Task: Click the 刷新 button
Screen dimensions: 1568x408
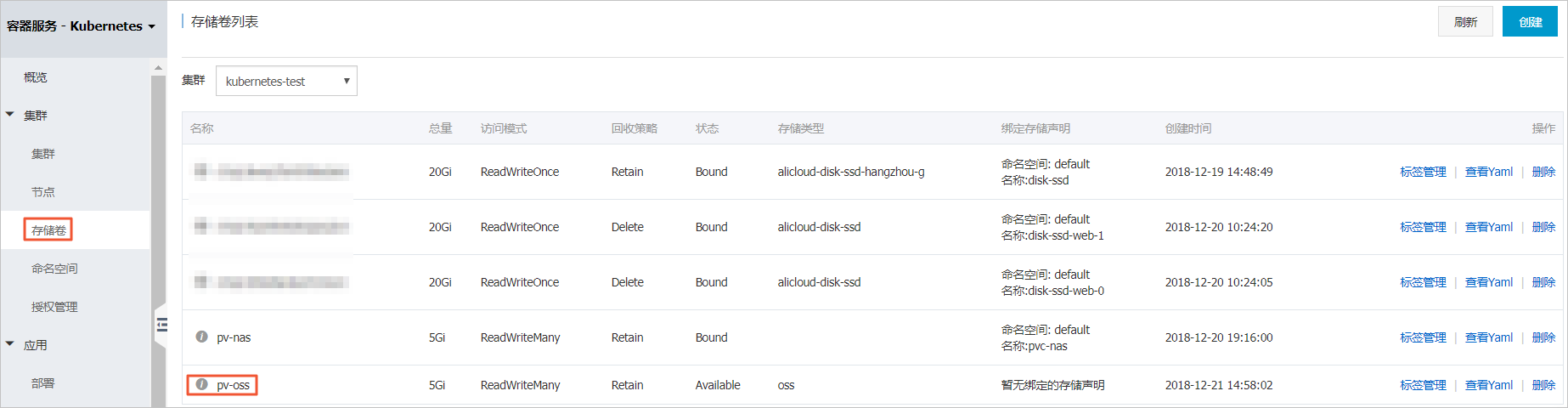Action: 1465,21
